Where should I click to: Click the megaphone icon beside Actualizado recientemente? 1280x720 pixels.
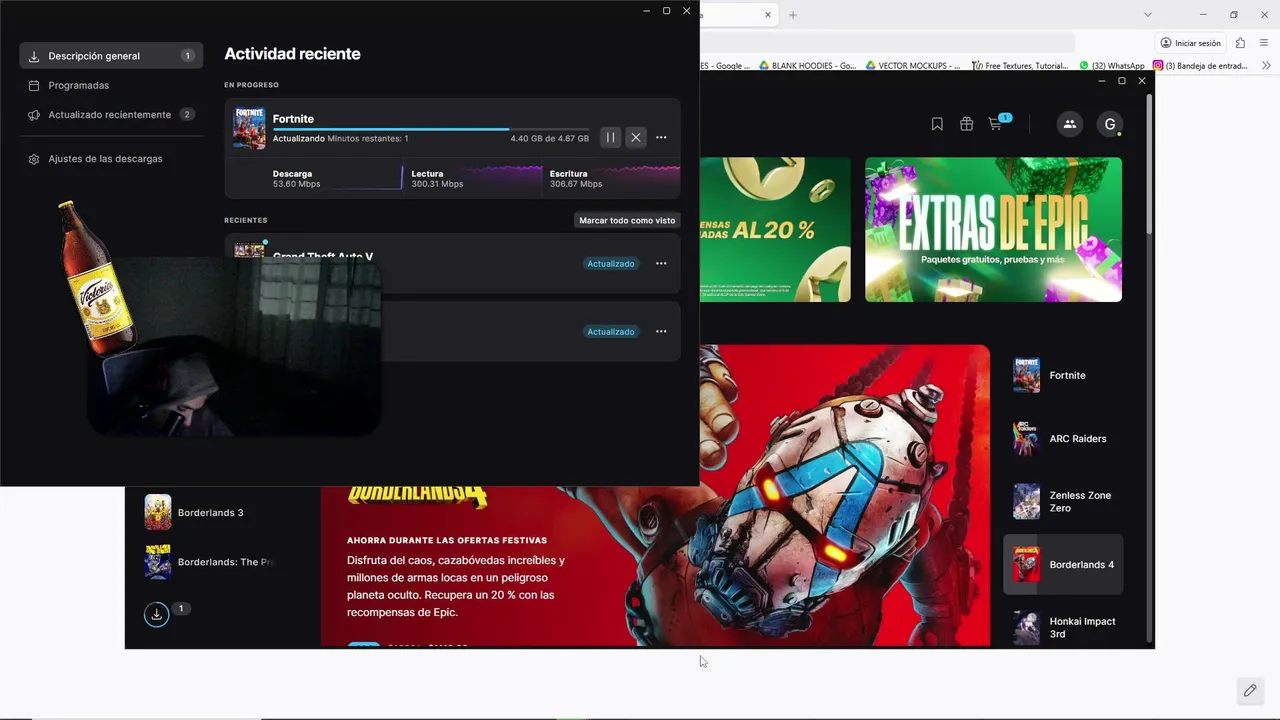[x=34, y=114]
